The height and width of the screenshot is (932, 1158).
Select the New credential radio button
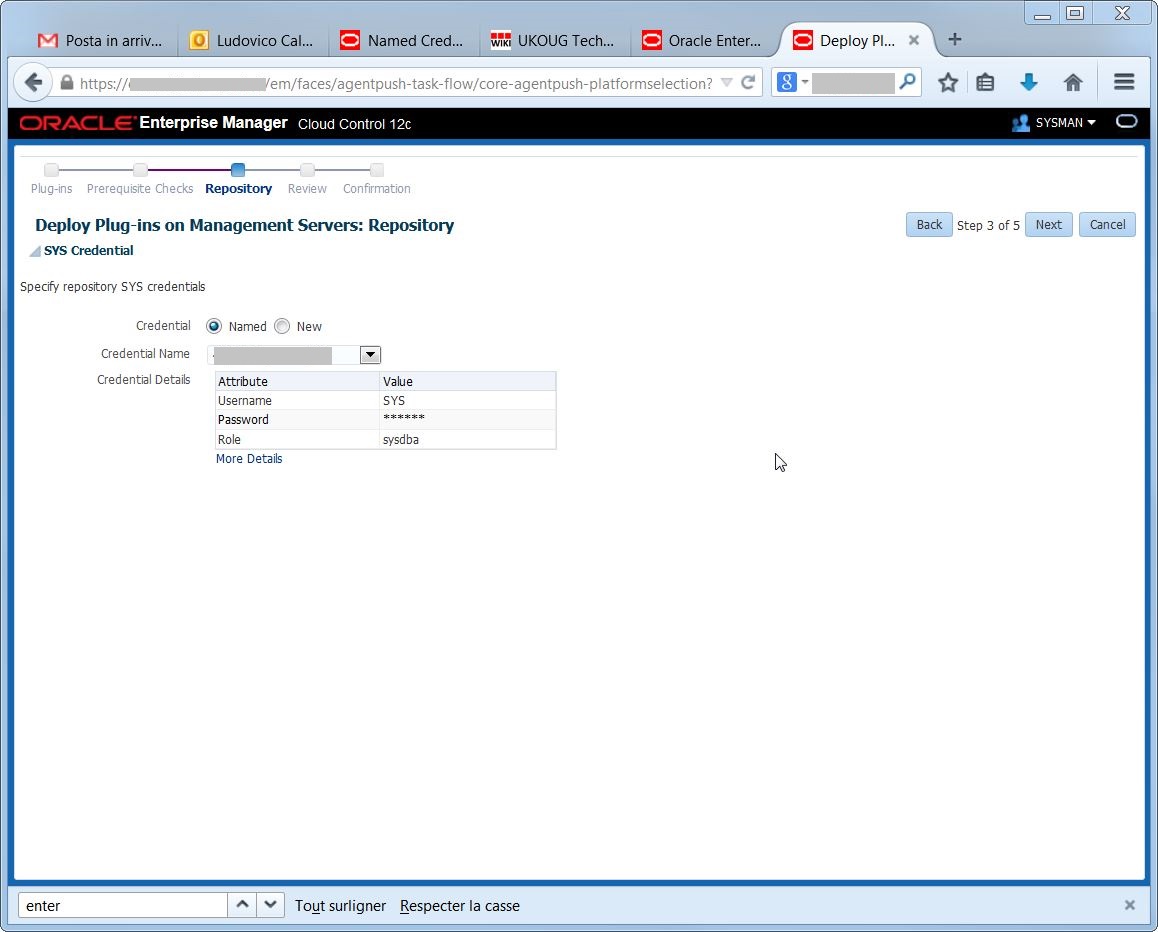(282, 326)
